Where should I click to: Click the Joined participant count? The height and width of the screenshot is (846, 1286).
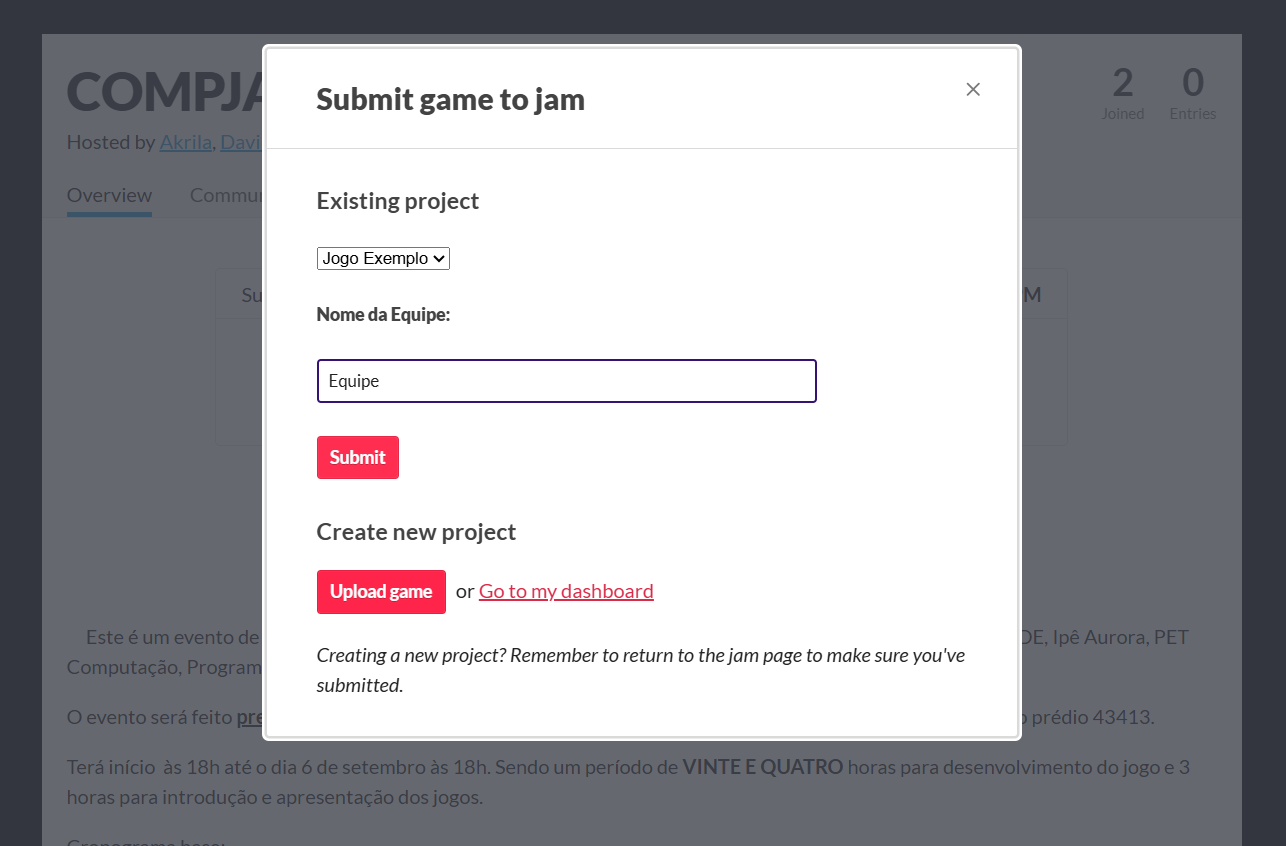[1122, 93]
